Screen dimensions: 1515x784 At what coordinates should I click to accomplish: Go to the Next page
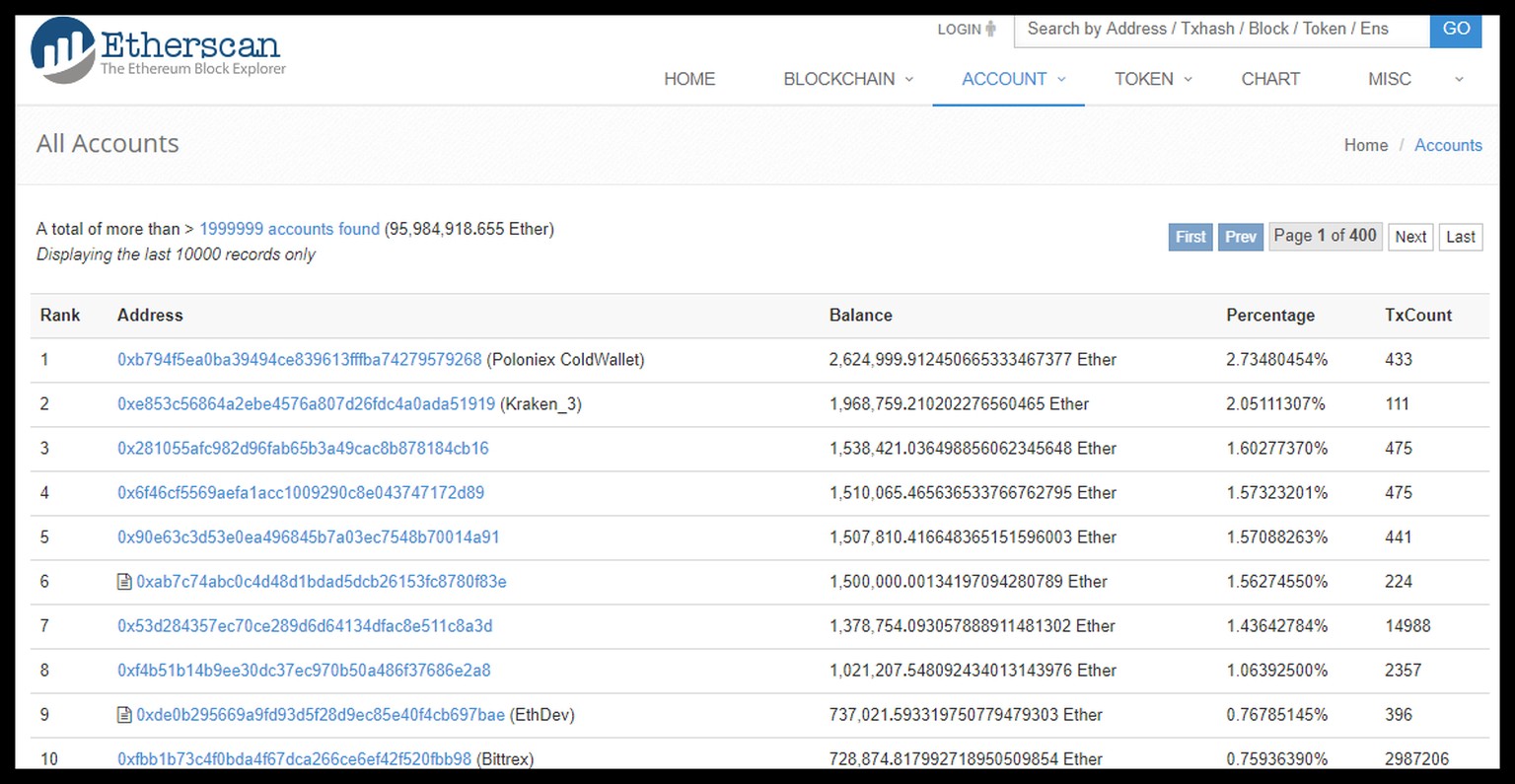(x=1410, y=237)
